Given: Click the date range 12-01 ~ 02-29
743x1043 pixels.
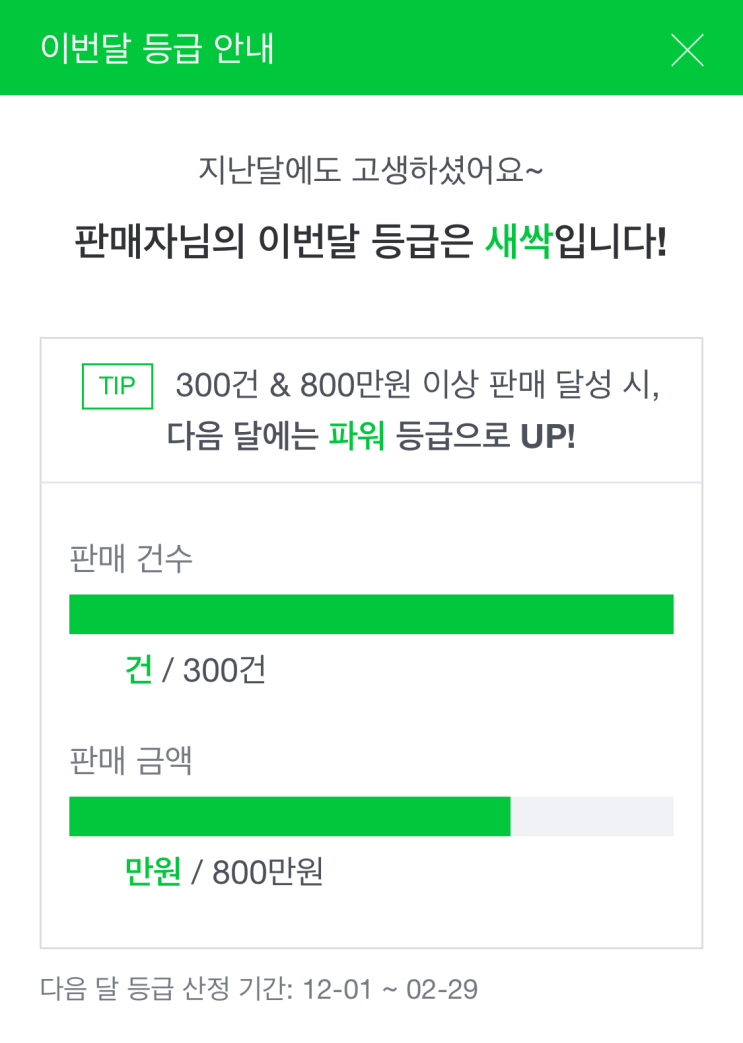Looking at the screenshot, I should 388,990.
